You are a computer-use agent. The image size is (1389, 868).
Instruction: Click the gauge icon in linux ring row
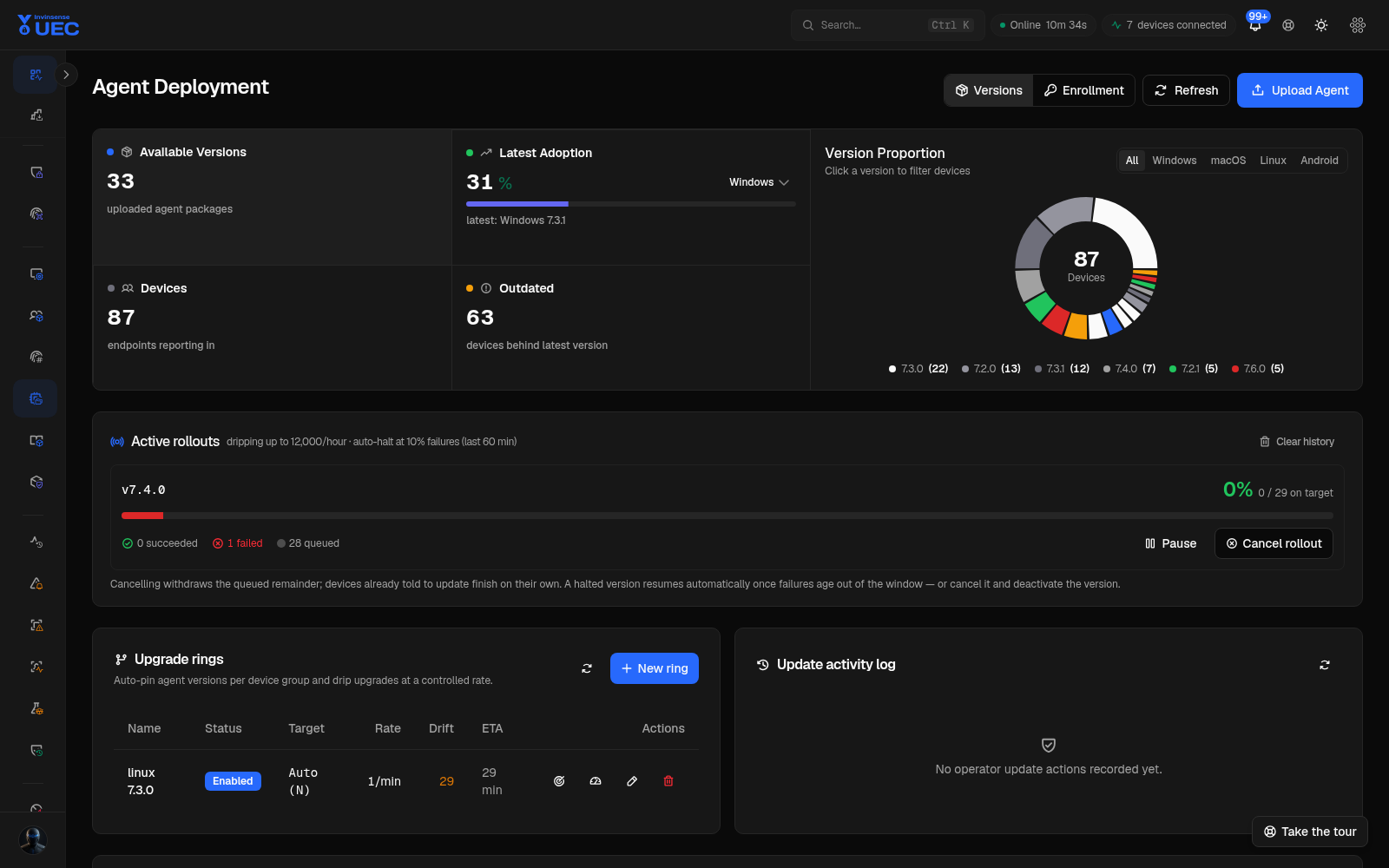(596, 781)
